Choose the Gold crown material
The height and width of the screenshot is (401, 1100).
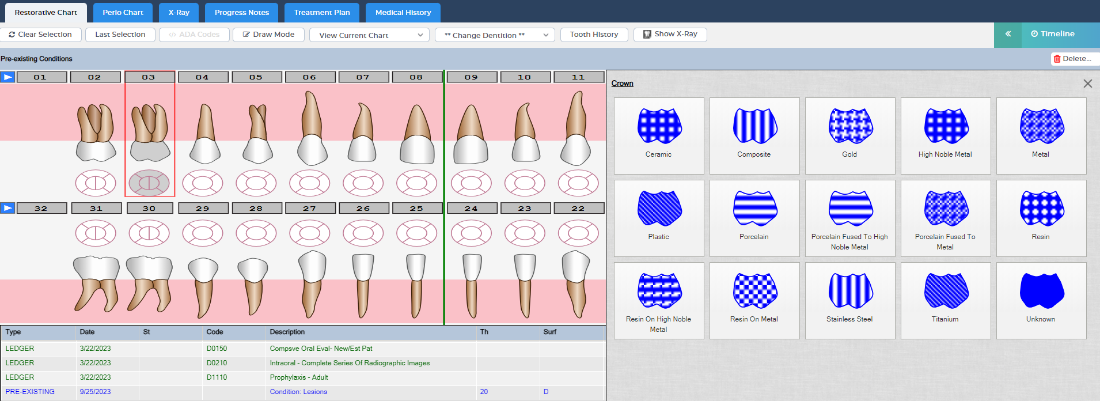pos(850,135)
